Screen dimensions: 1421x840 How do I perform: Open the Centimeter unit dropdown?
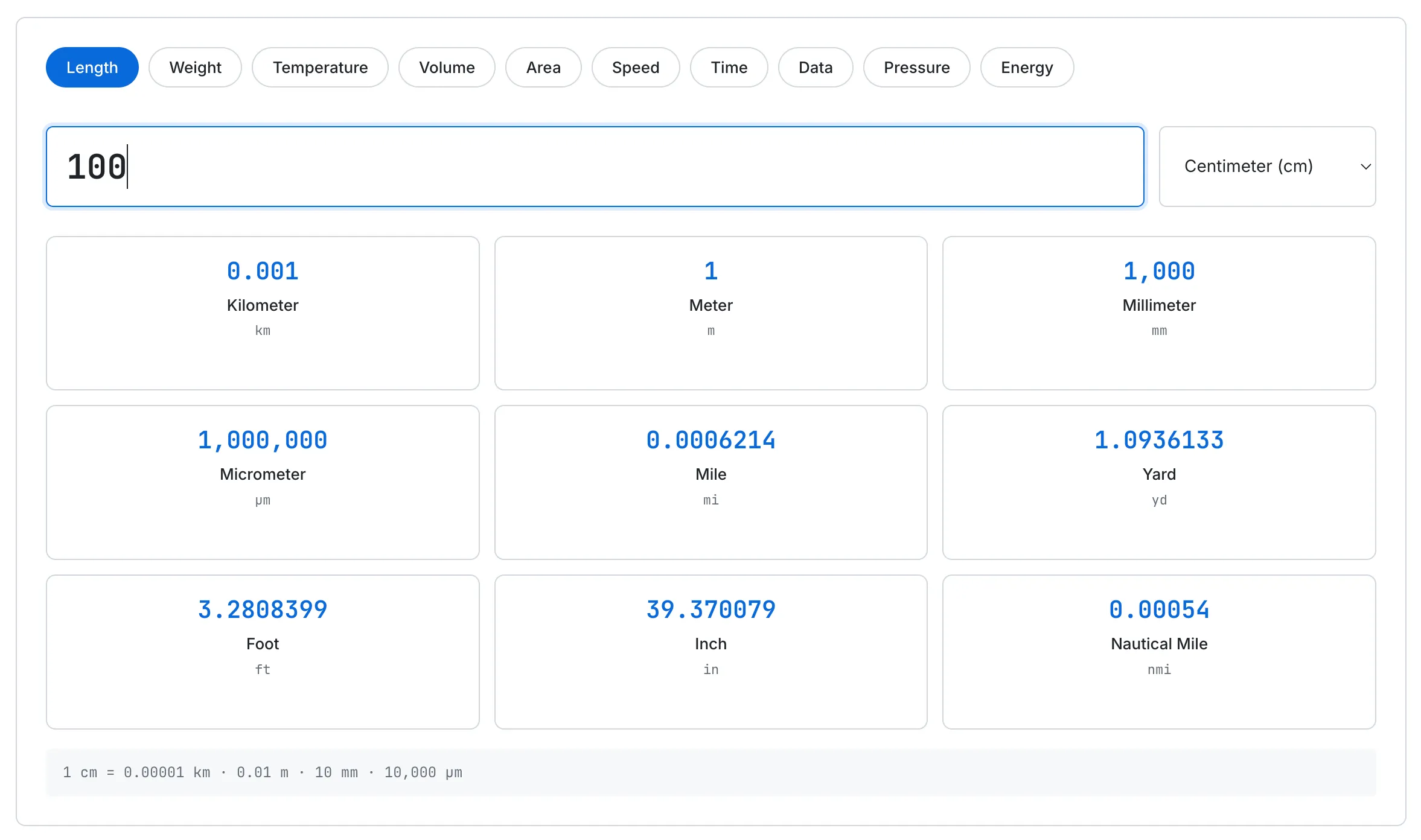(x=1266, y=167)
